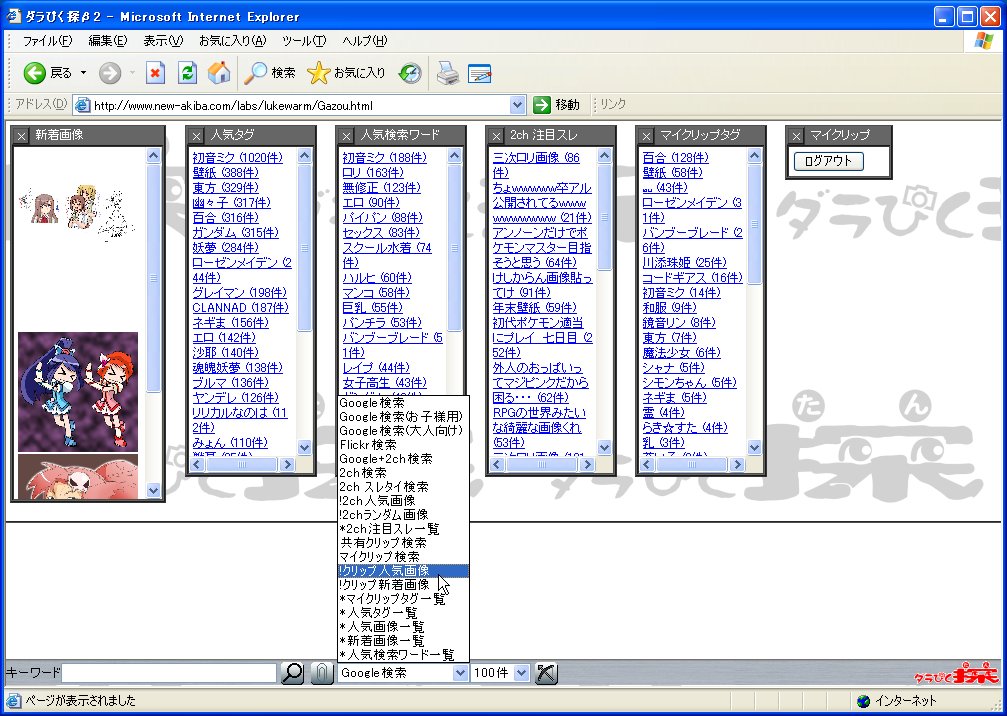Open the お気に入り favorites star button

(x=346, y=73)
